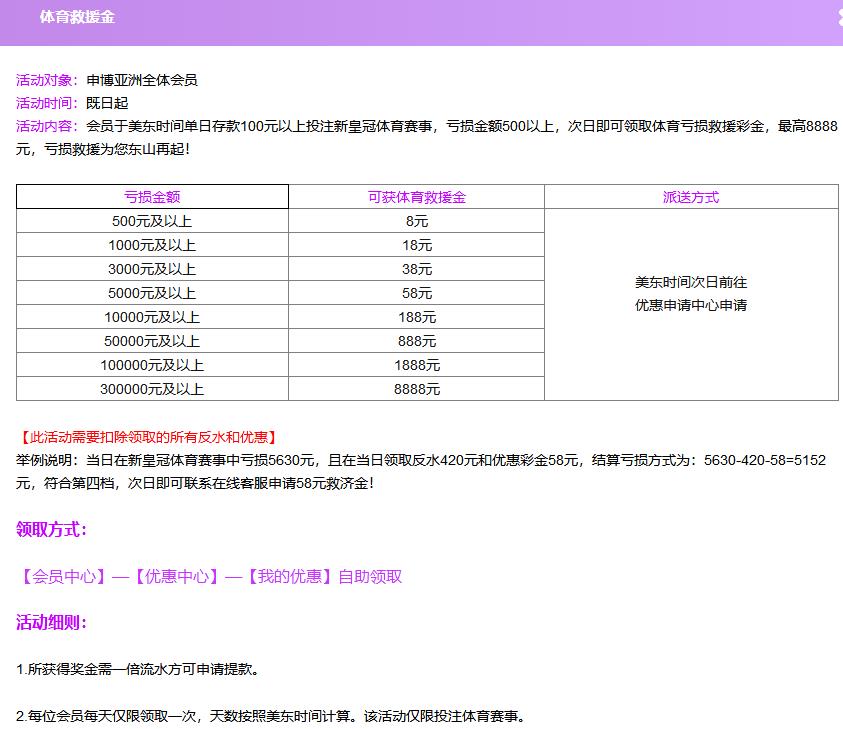Screen dimensions: 843x729
Task: Select the 300000元及以上 loss cell
Action: tap(152, 389)
